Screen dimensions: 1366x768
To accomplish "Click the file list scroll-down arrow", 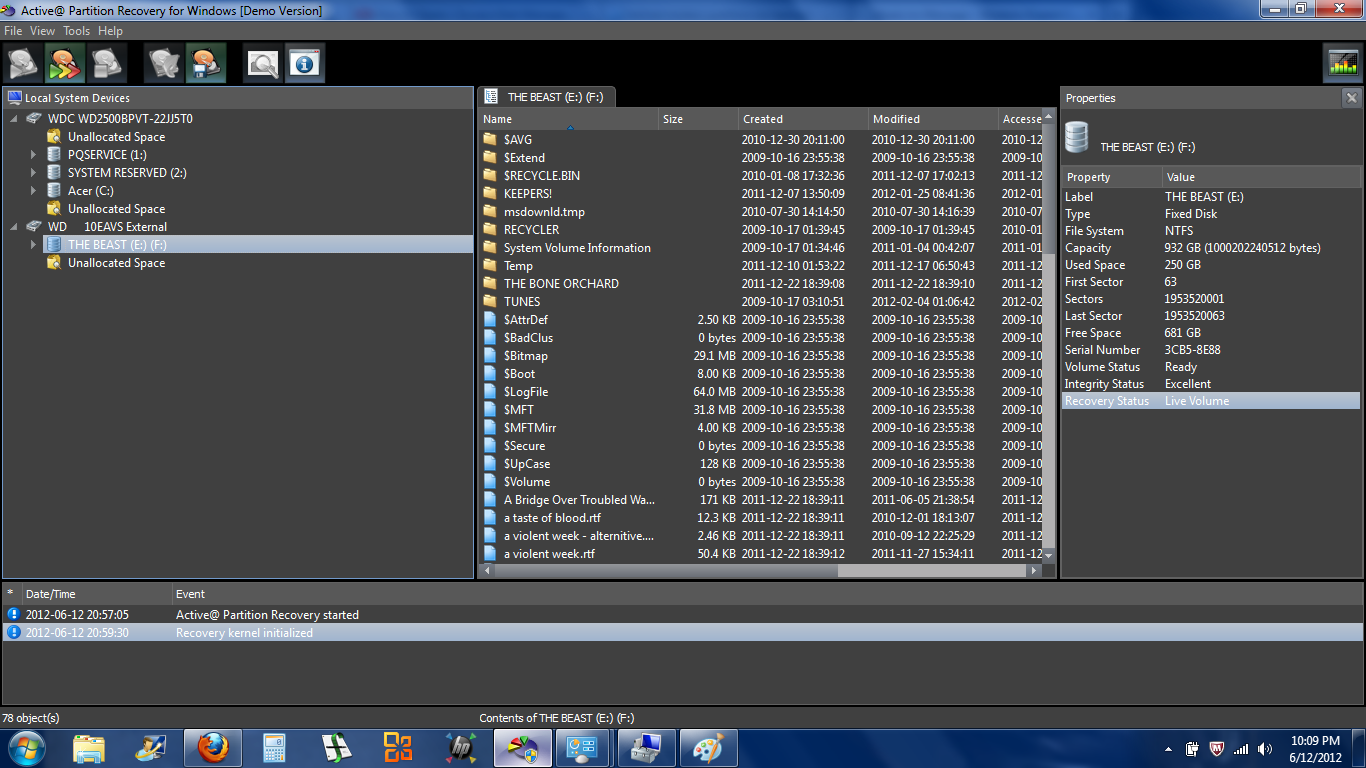I will 1048,555.
